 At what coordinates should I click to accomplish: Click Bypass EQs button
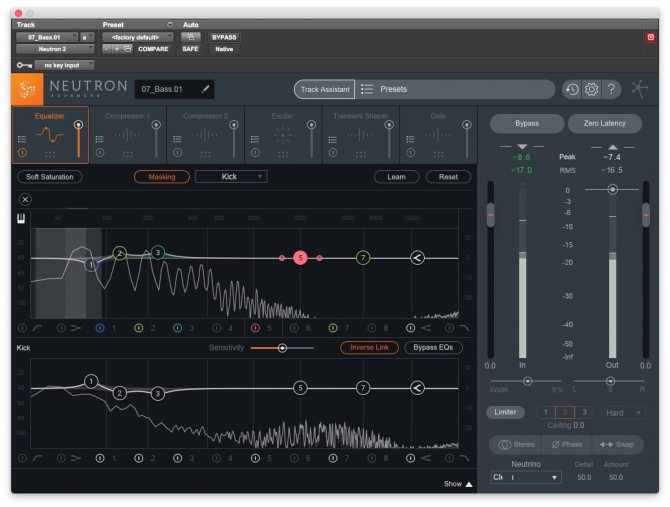(x=433, y=348)
